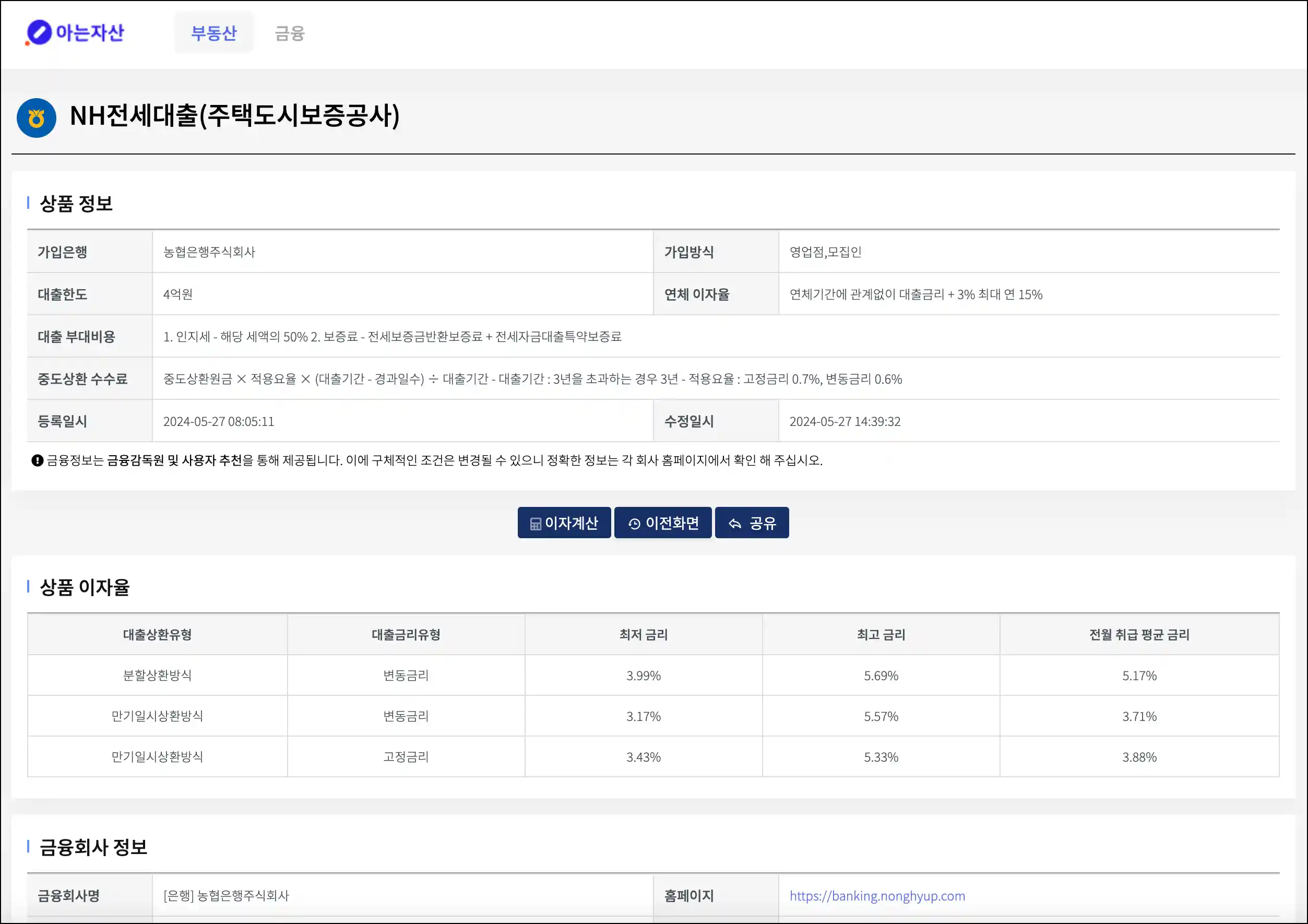Screen dimensions: 1308x924
Task: Click the 분할상환방식 row cell
Action: [x=157, y=675]
